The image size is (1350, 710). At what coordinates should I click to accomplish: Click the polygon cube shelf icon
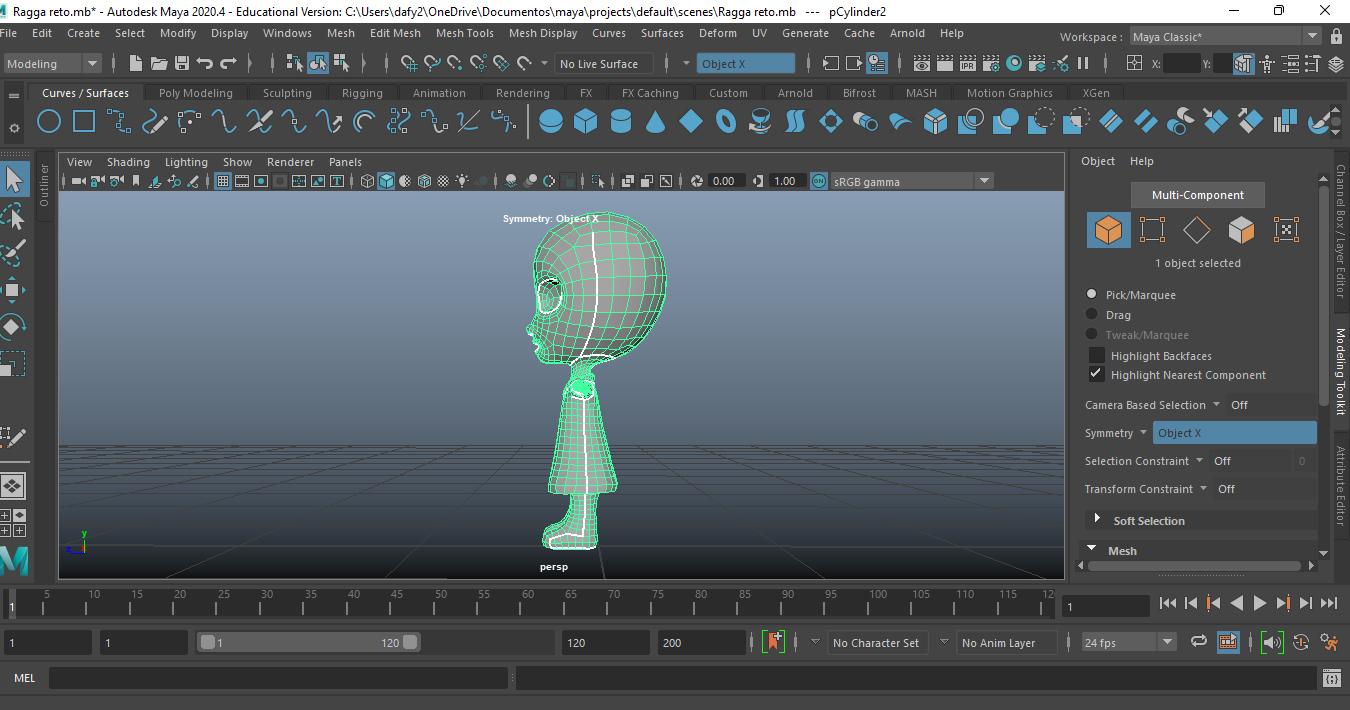586,122
